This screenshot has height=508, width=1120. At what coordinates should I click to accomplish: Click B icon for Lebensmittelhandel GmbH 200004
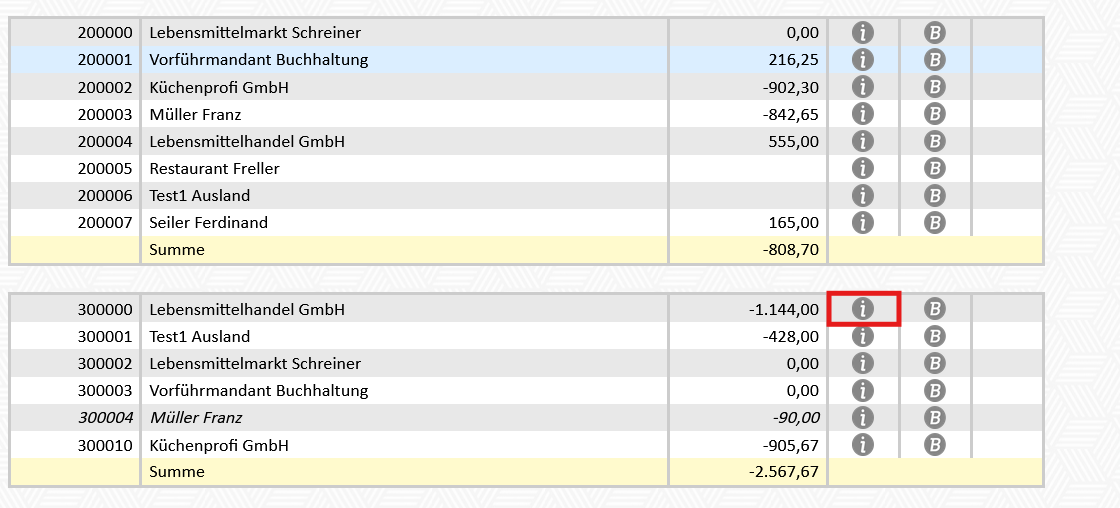934,141
